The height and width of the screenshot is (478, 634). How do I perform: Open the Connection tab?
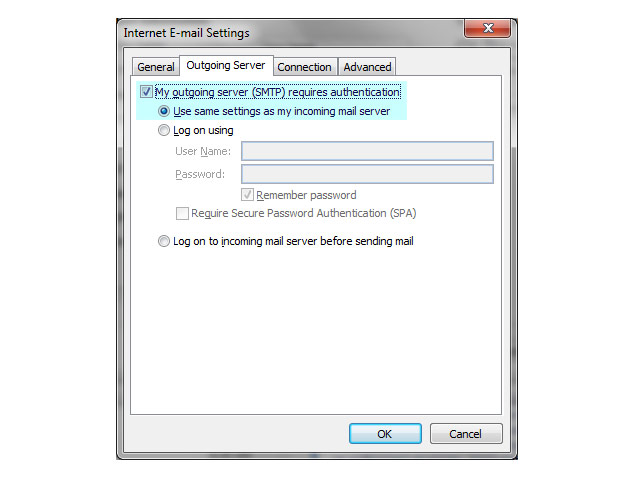304,67
